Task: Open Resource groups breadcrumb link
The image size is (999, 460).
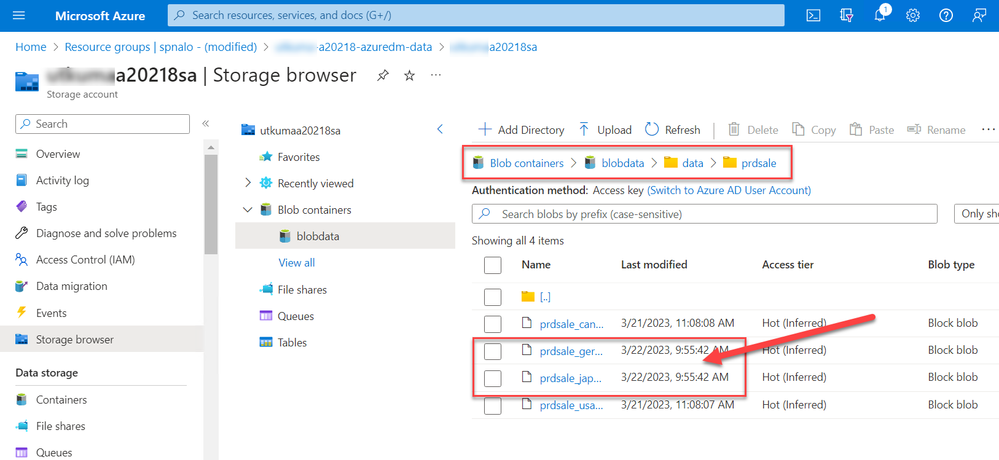Action: (x=161, y=47)
